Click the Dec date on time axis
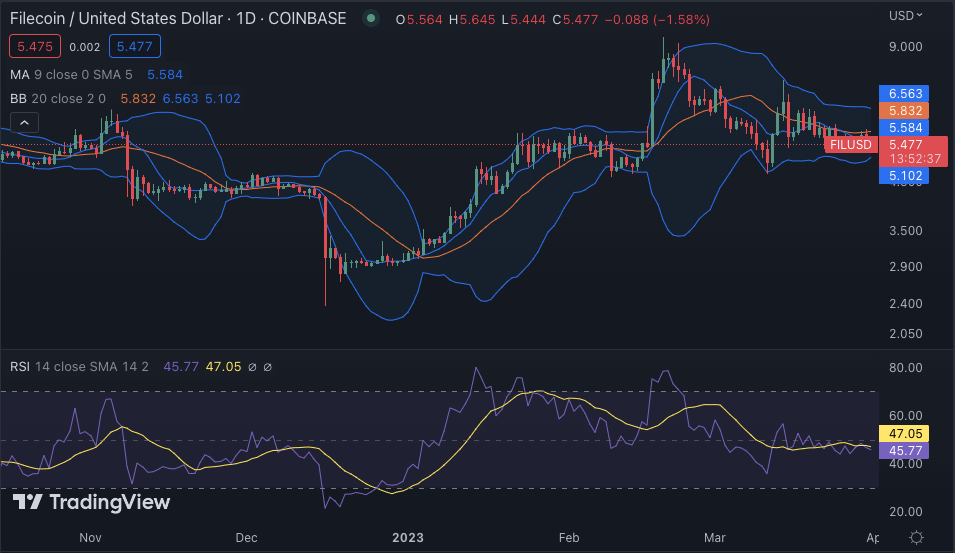 coord(246,538)
